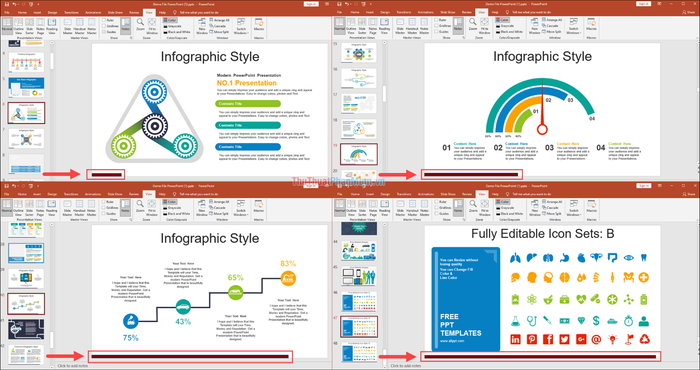
Task: Open Switch Windows dropdown in top-left window
Action: tap(241, 27)
